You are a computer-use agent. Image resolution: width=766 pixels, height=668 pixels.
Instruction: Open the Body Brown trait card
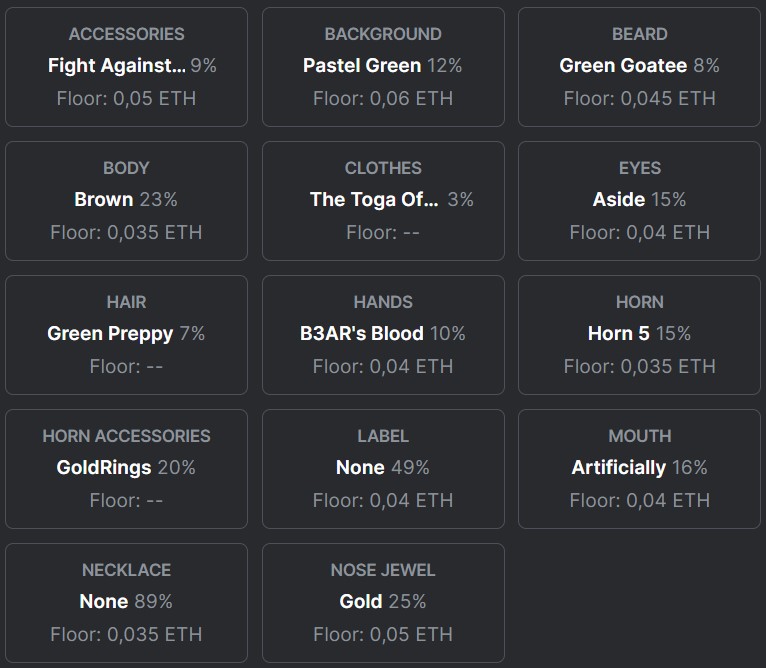pyautogui.click(x=127, y=201)
